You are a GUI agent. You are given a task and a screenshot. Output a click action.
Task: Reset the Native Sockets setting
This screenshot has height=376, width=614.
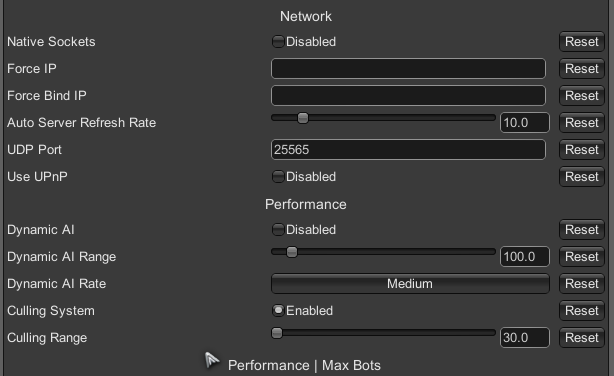click(581, 42)
